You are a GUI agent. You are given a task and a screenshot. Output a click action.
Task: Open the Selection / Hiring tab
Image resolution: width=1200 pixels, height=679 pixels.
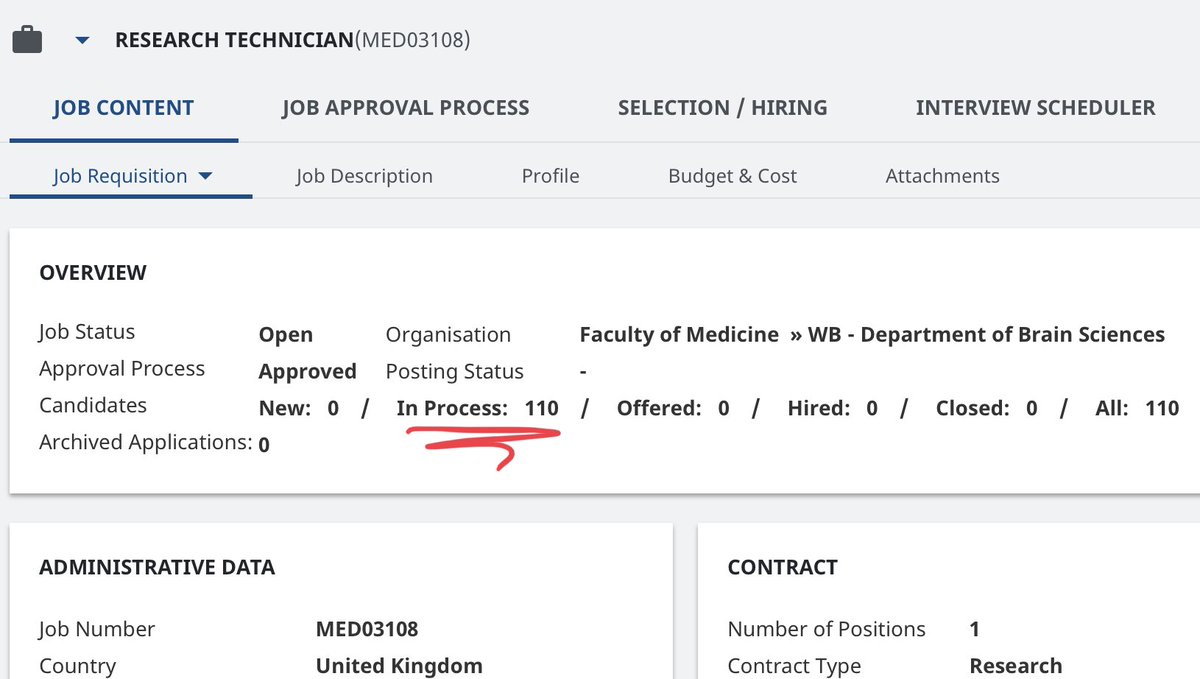click(723, 108)
